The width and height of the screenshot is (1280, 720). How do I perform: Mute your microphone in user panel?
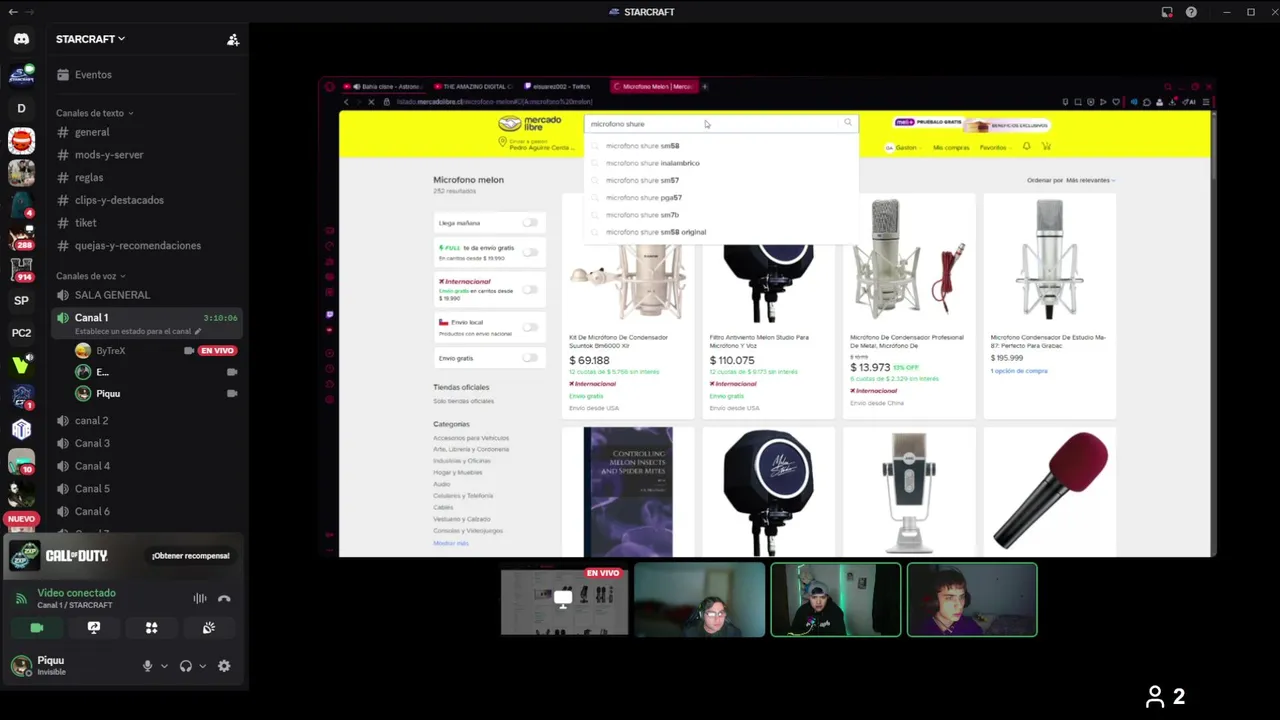(x=147, y=666)
